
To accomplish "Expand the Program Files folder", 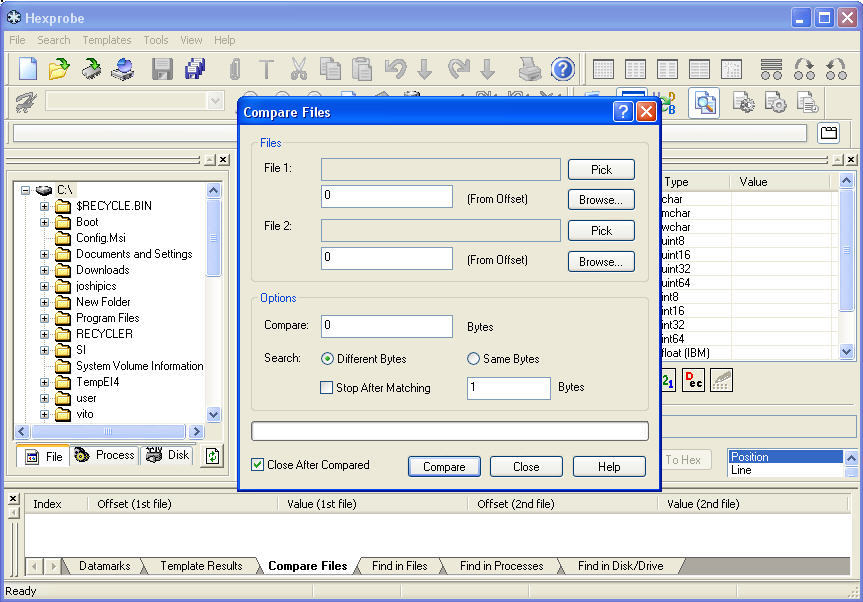I will point(45,318).
